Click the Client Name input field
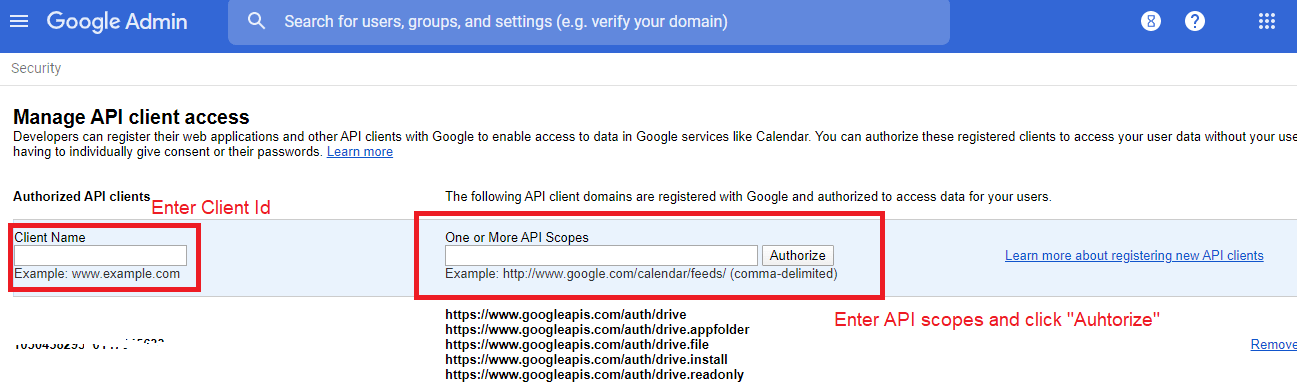Screen dimensions: 1297x390 101,255
